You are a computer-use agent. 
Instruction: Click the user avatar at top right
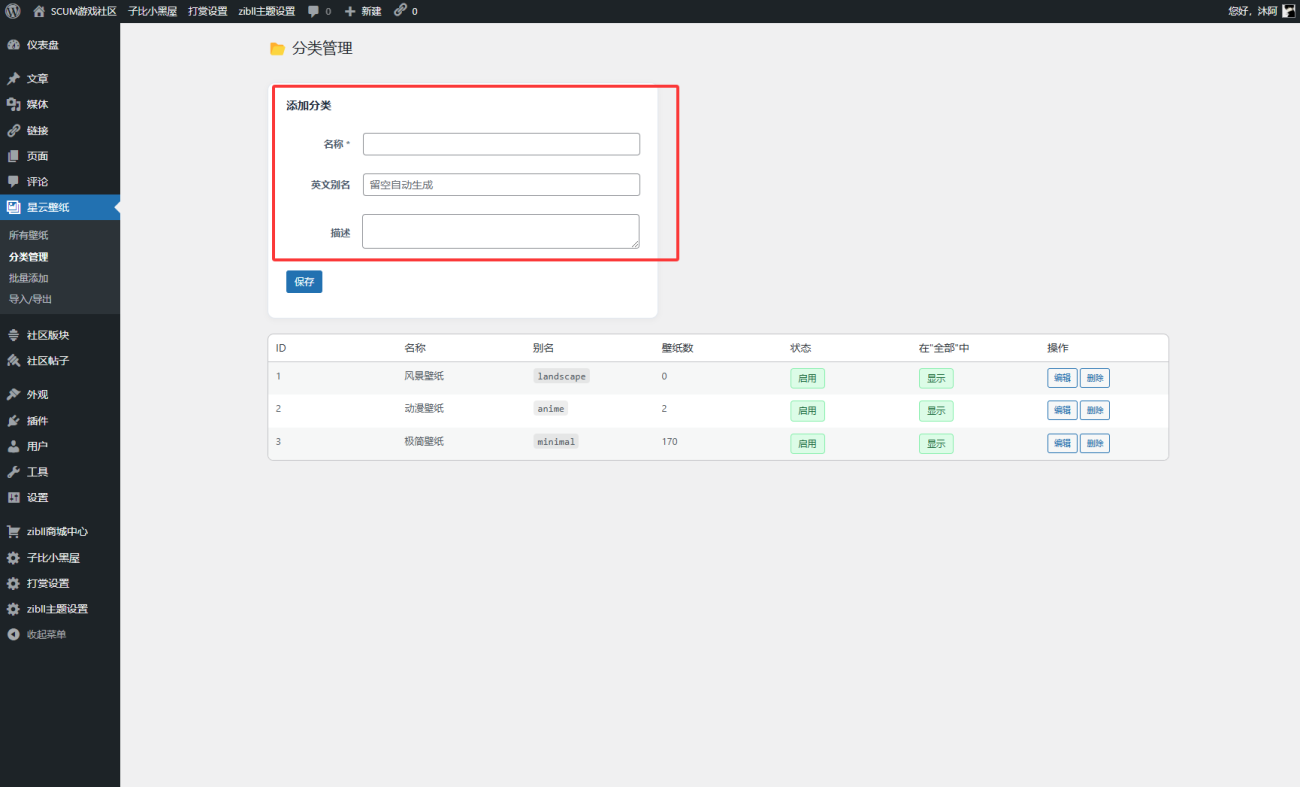[1289, 11]
